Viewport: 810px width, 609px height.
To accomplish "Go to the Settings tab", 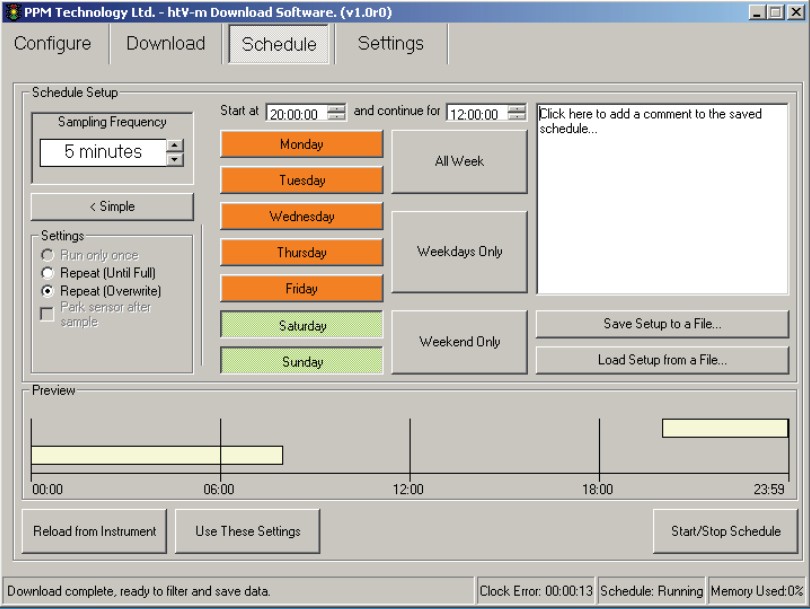I will 390,44.
